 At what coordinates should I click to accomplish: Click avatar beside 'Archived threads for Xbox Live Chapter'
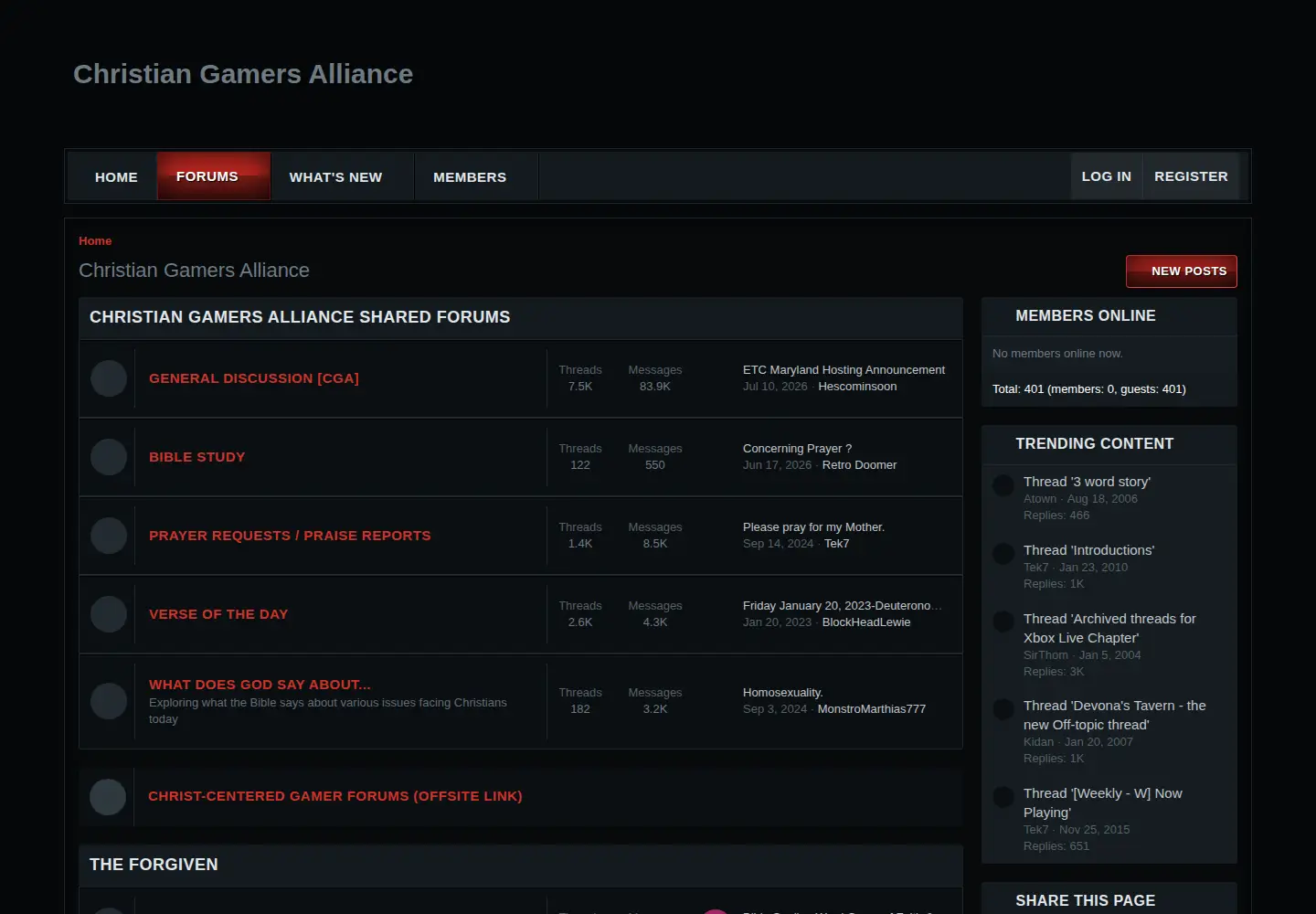[1003, 622]
